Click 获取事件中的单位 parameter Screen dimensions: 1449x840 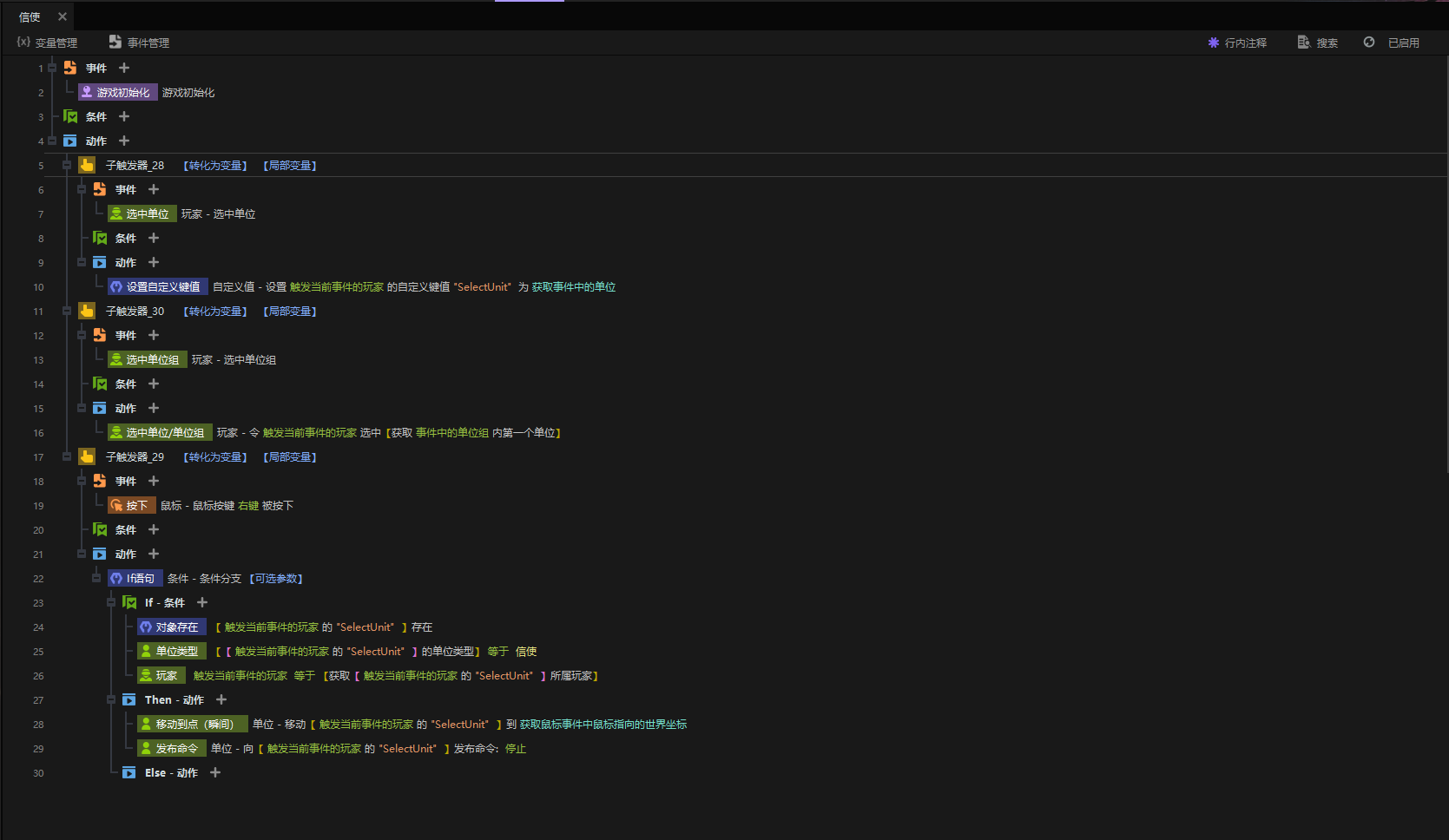point(574,287)
